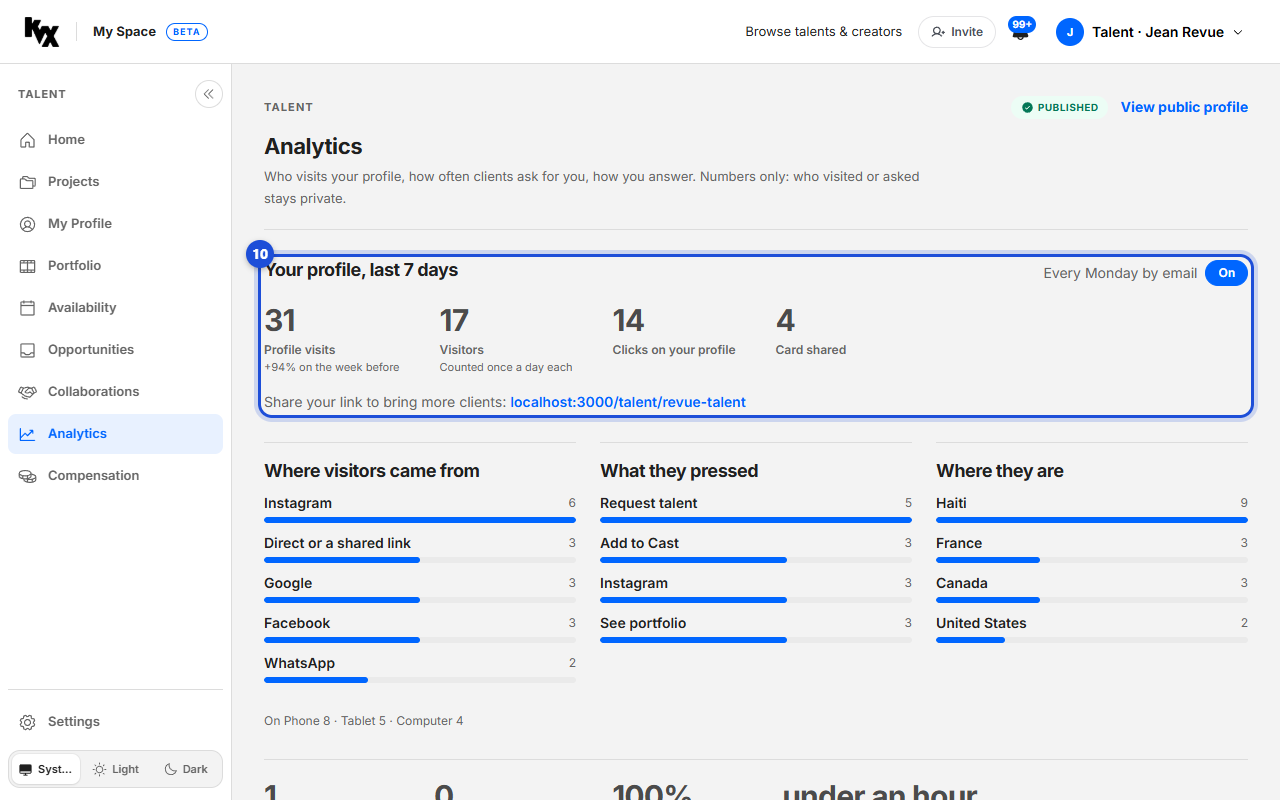The height and width of the screenshot is (800, 1280).
Task: Click the On Phone 8 · Tablet 5 · Computer 4 text
Action: [x=364, y=721]
